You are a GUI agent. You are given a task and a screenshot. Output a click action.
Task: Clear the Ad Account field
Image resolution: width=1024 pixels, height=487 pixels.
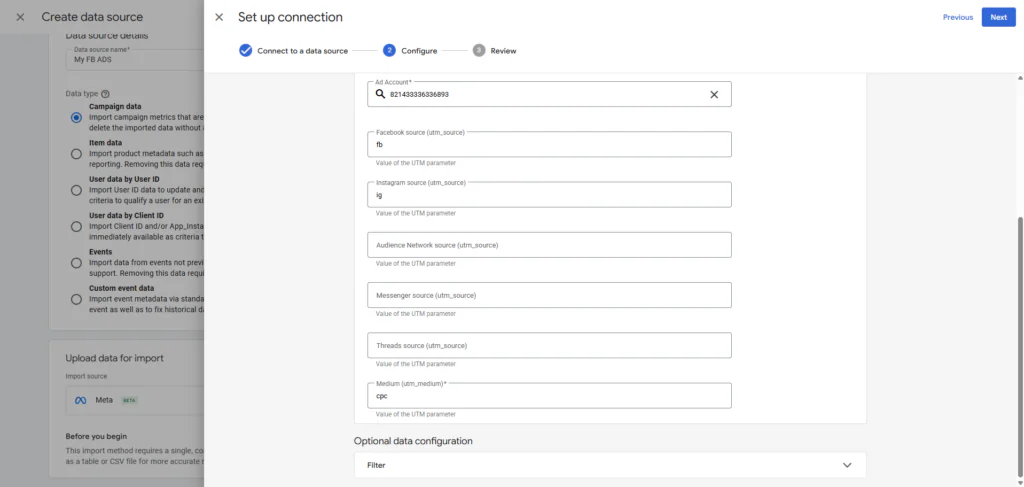714,94
